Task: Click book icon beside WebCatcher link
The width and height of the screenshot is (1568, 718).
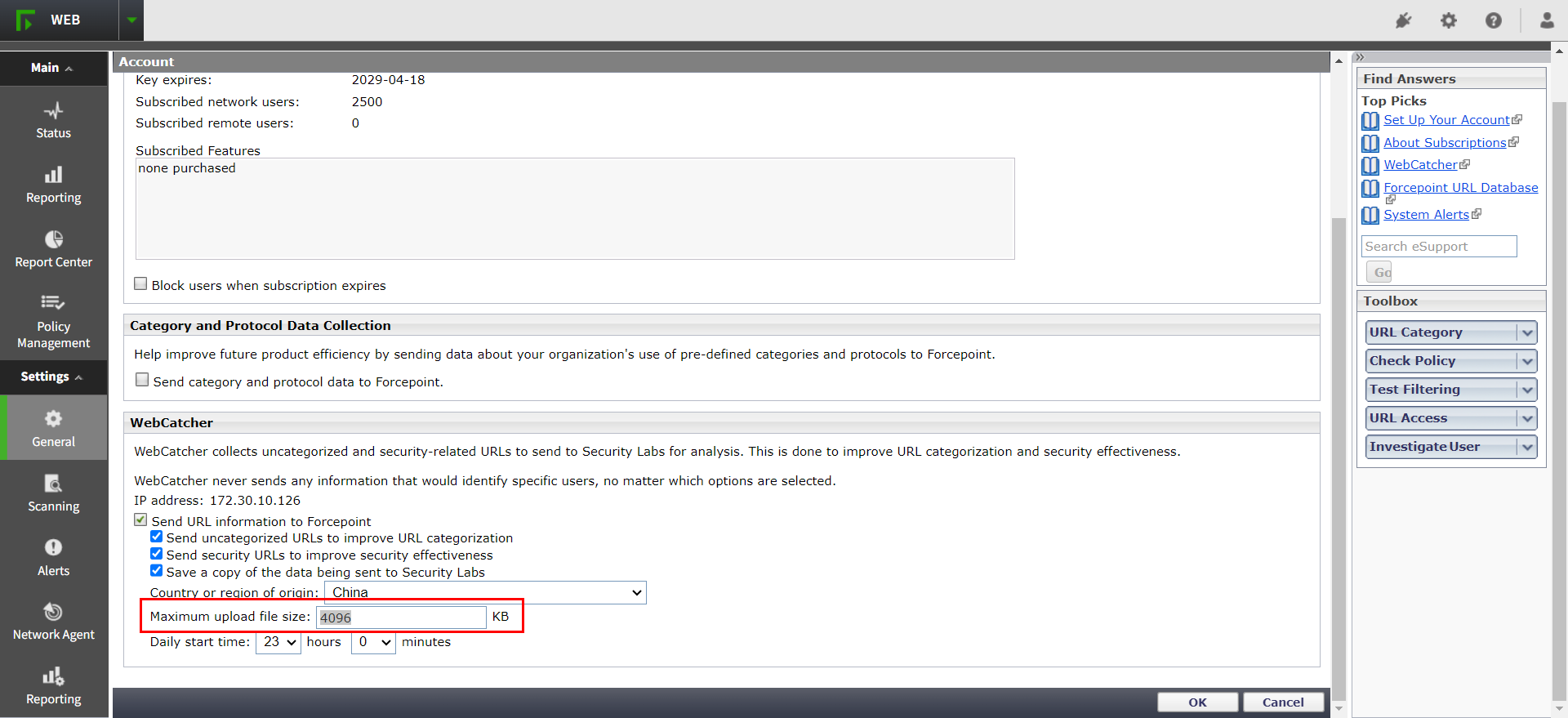Action: [x=1370, y=166]
